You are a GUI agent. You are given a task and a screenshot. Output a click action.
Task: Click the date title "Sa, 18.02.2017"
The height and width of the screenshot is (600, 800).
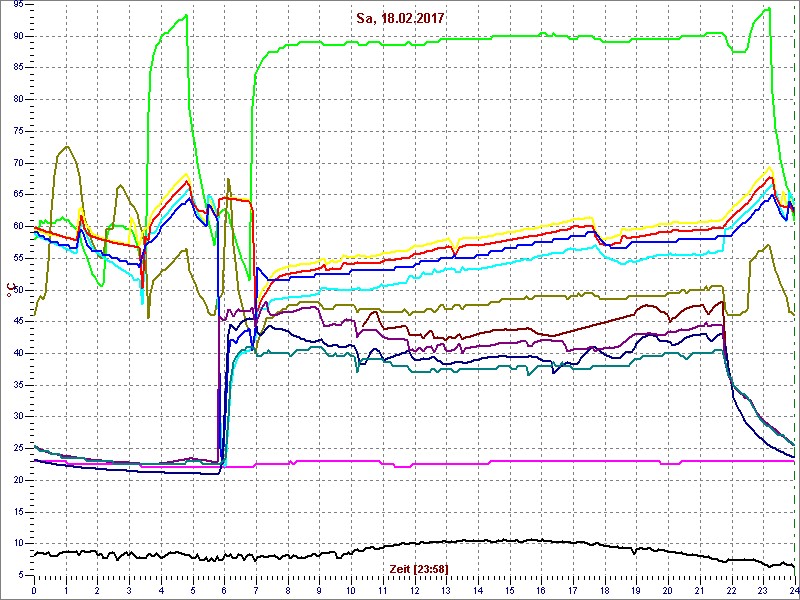tap(399, 19)
